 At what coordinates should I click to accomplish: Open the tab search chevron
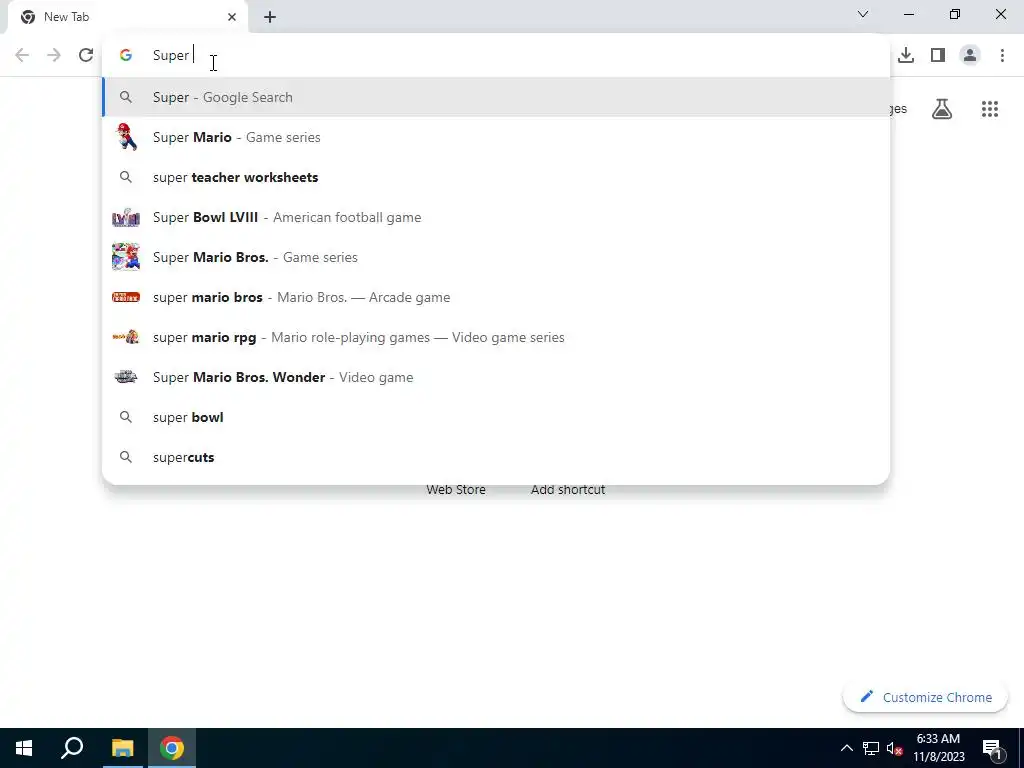863,14
